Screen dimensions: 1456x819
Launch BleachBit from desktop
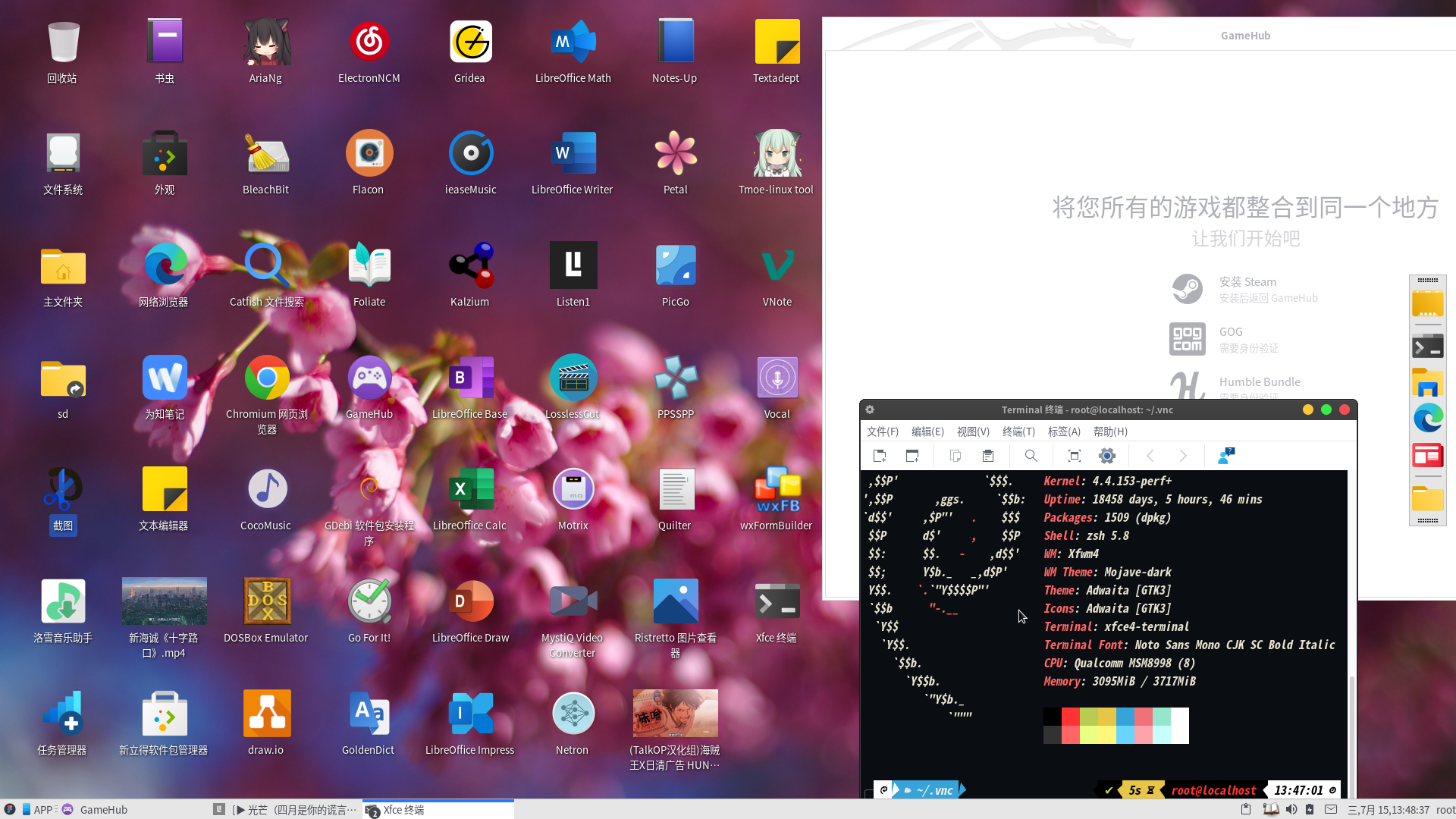tap(266, 163)
